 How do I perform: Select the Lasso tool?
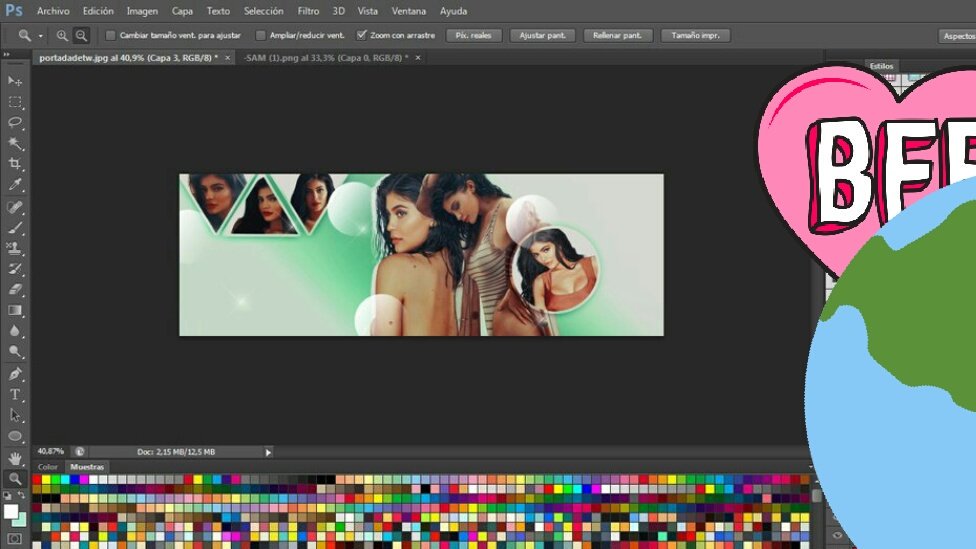click(15, 123)
